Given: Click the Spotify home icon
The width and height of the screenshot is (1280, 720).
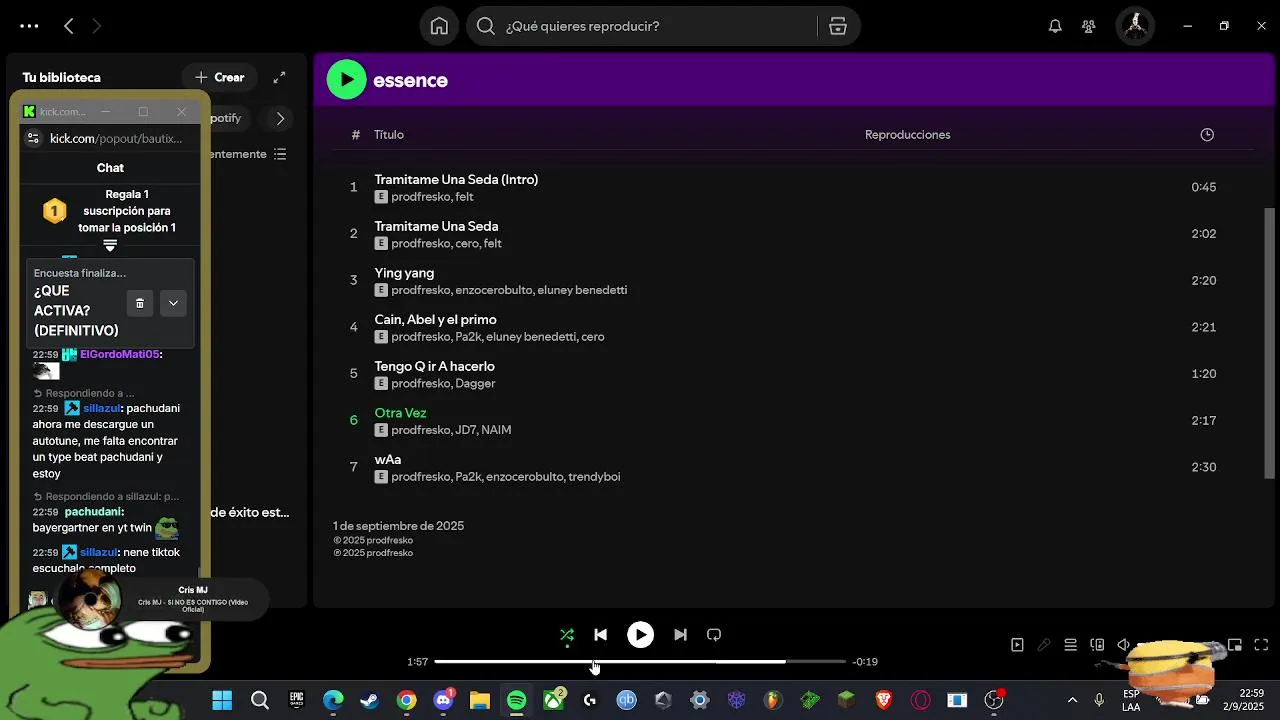Looking at the screenshot, I should 439,26.
